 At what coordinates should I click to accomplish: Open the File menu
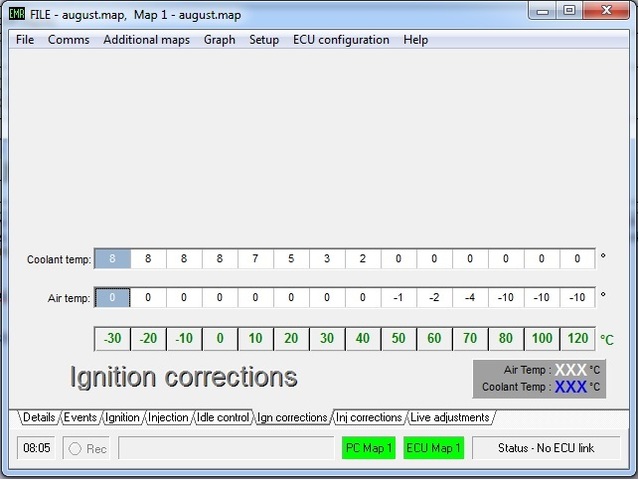[25, 40]
